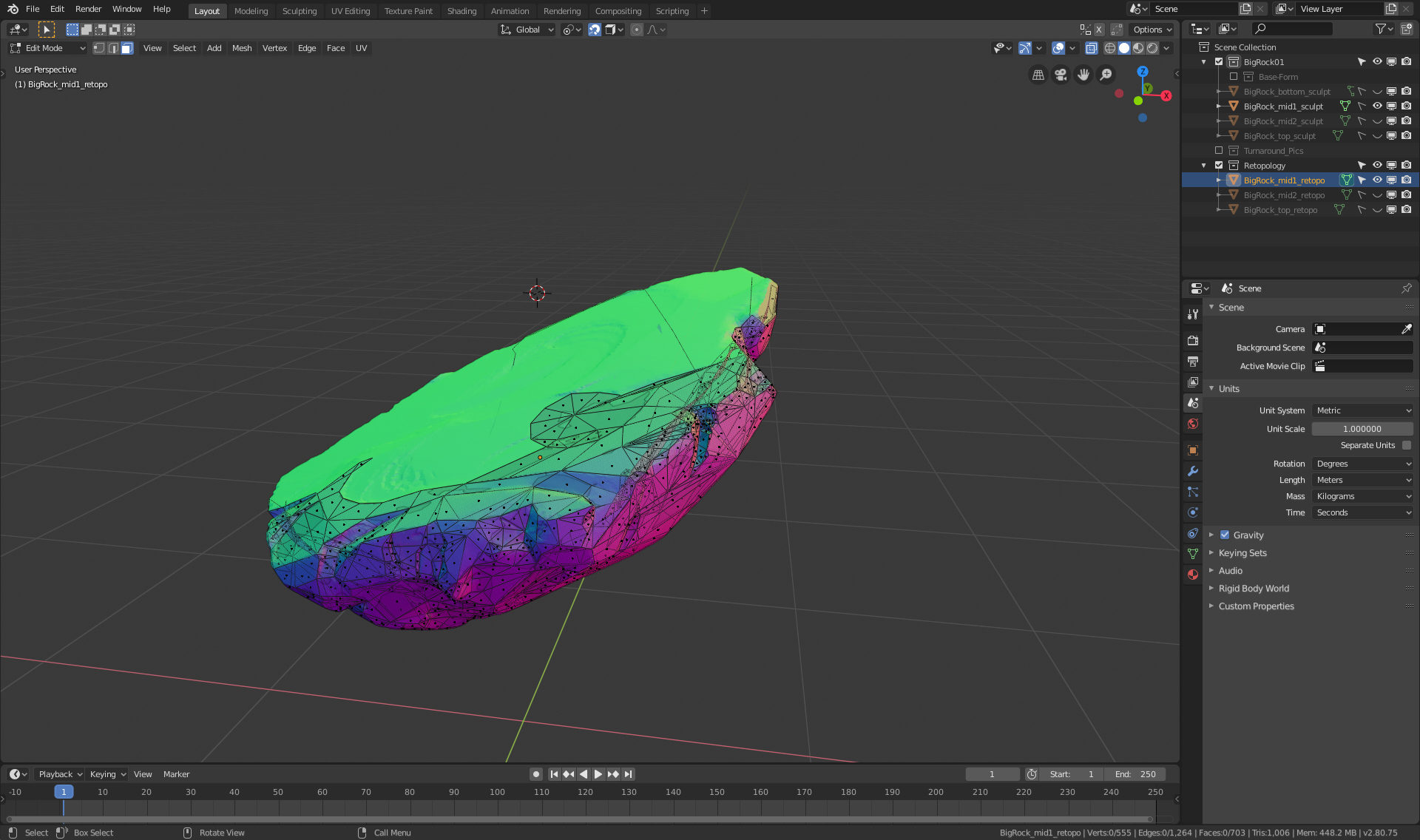Switch to the Sculpting workspace tab
Image resolution: width=1420 pixels, height=840 pixels.
[299, 11]
